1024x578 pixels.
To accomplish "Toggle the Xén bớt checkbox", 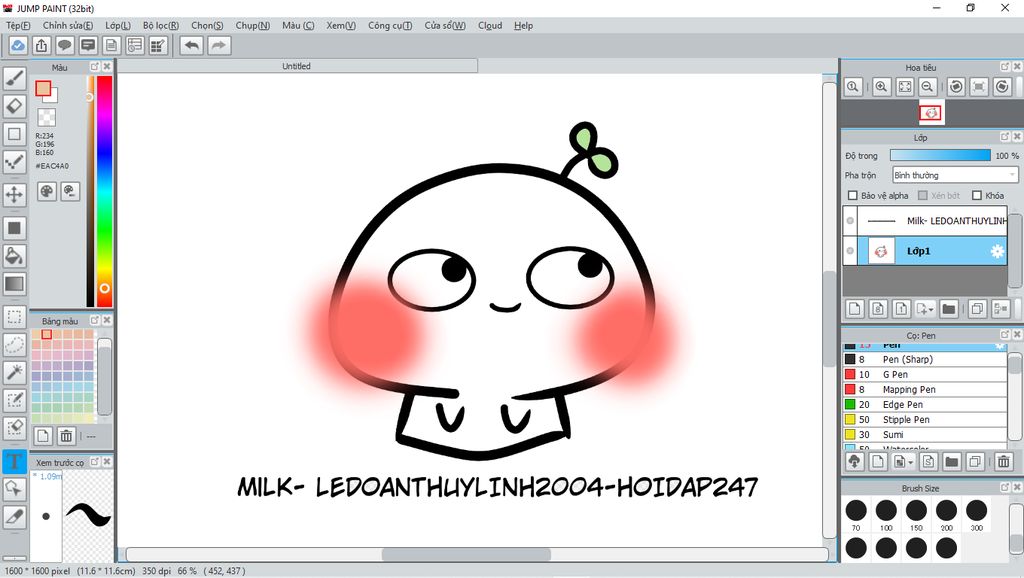I will tap(923, 195).
